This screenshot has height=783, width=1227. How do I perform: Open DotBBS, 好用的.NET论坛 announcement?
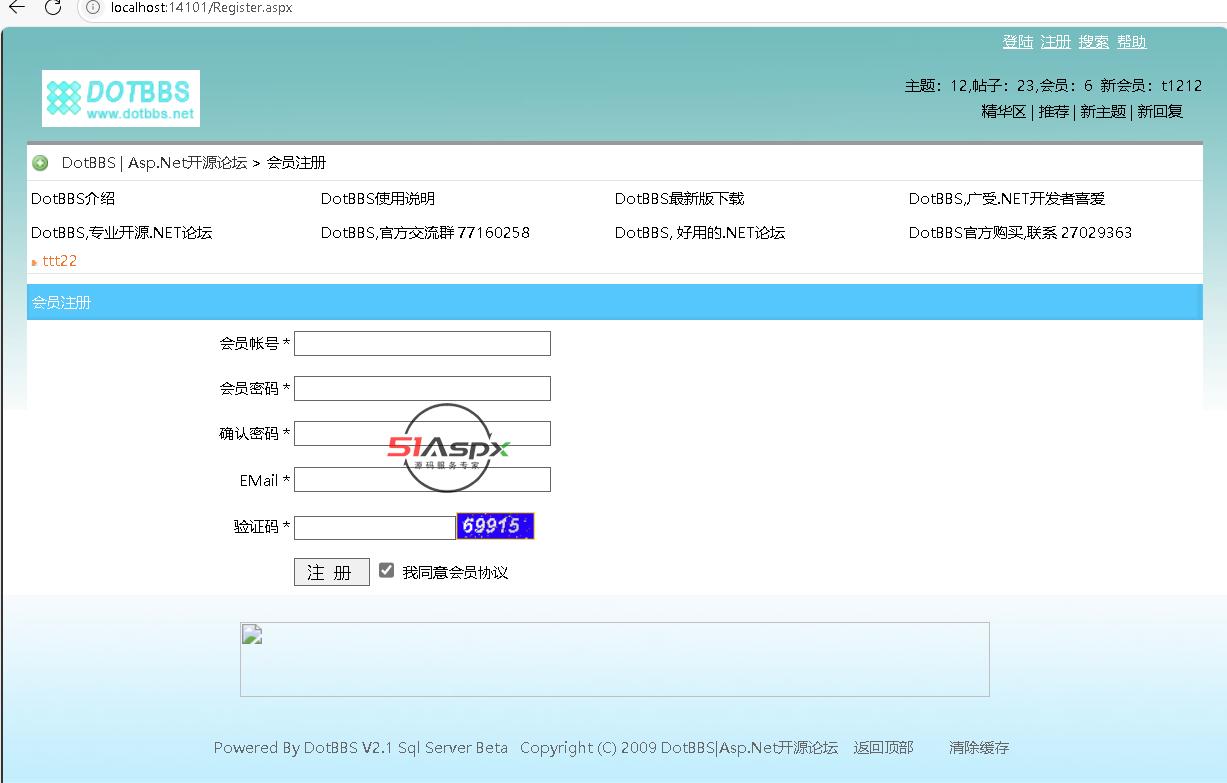700,233
